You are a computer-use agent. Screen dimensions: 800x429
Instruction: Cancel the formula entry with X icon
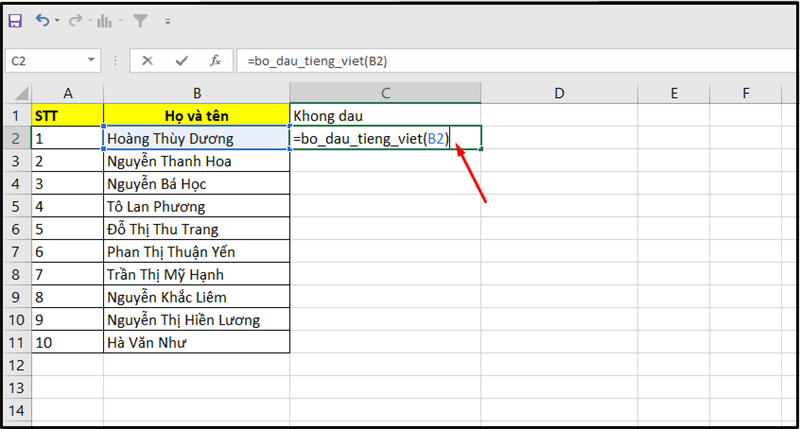pyautogui.click(x=147, y=61)
